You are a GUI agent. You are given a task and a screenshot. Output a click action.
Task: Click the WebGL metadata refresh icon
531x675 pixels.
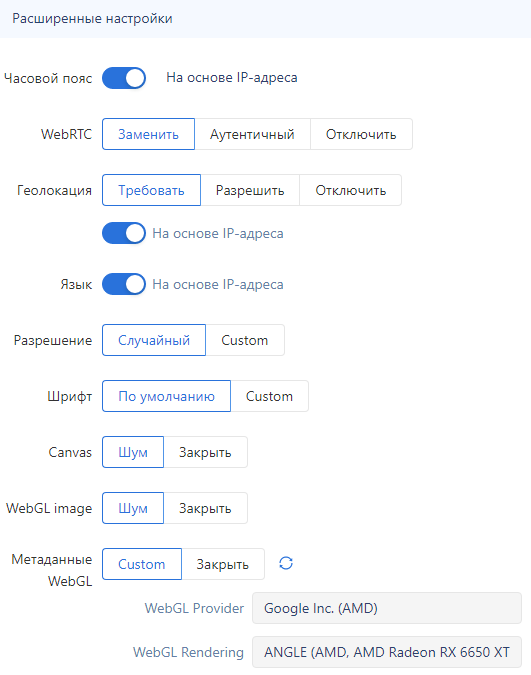click(x=286, y=563)
